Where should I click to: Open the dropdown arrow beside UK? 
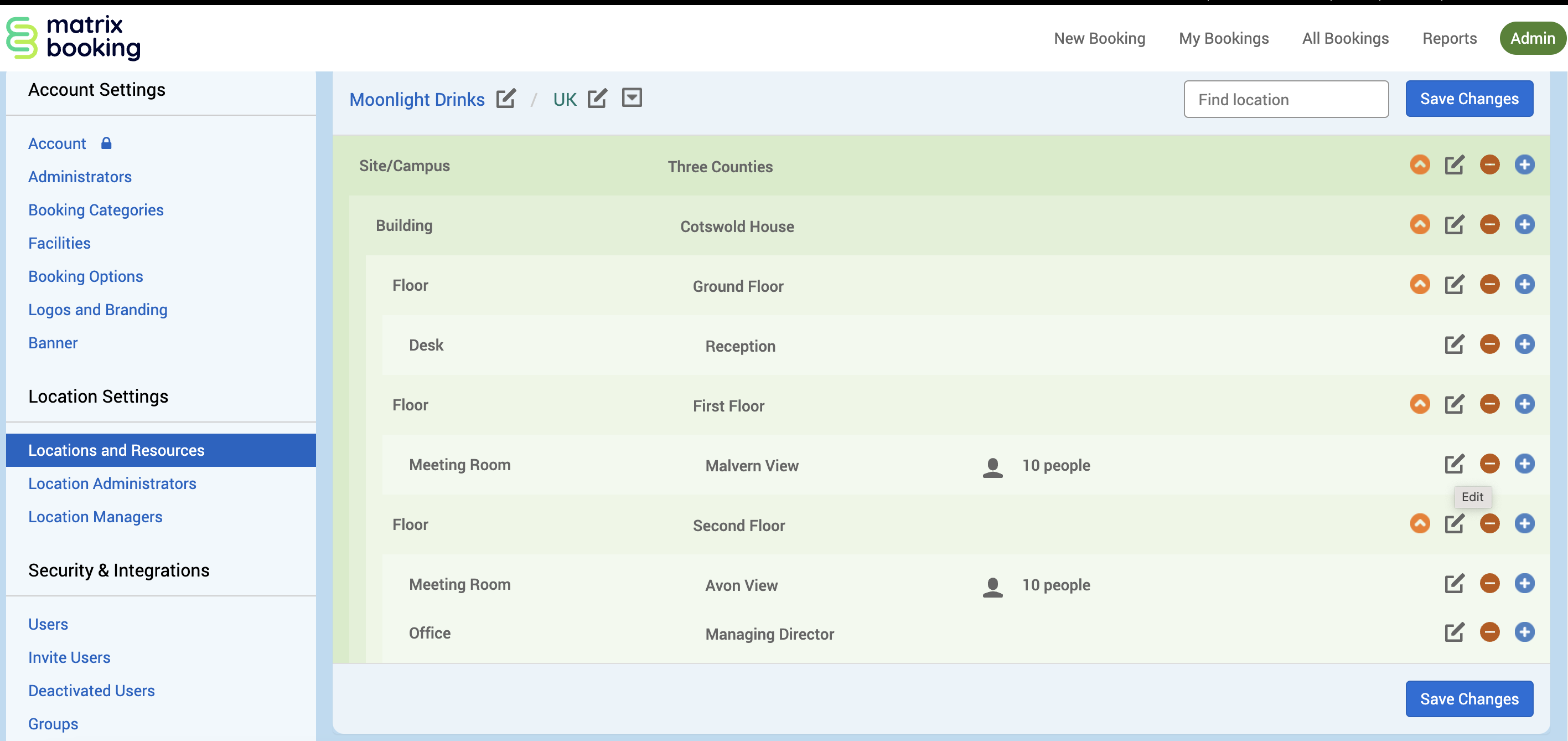tap(632, 97)
